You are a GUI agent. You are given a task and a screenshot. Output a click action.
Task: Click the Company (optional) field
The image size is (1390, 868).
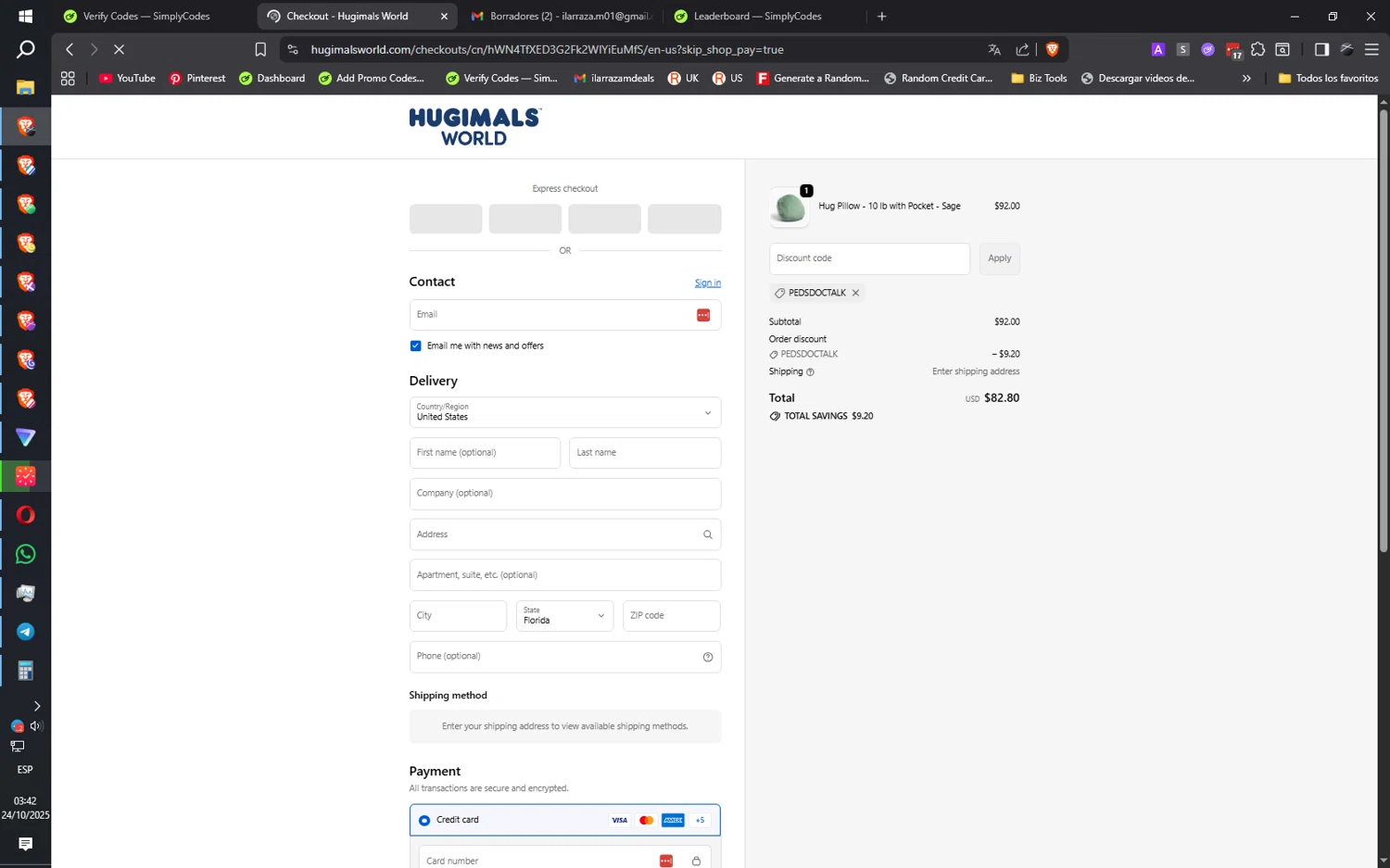pos(565,494)
